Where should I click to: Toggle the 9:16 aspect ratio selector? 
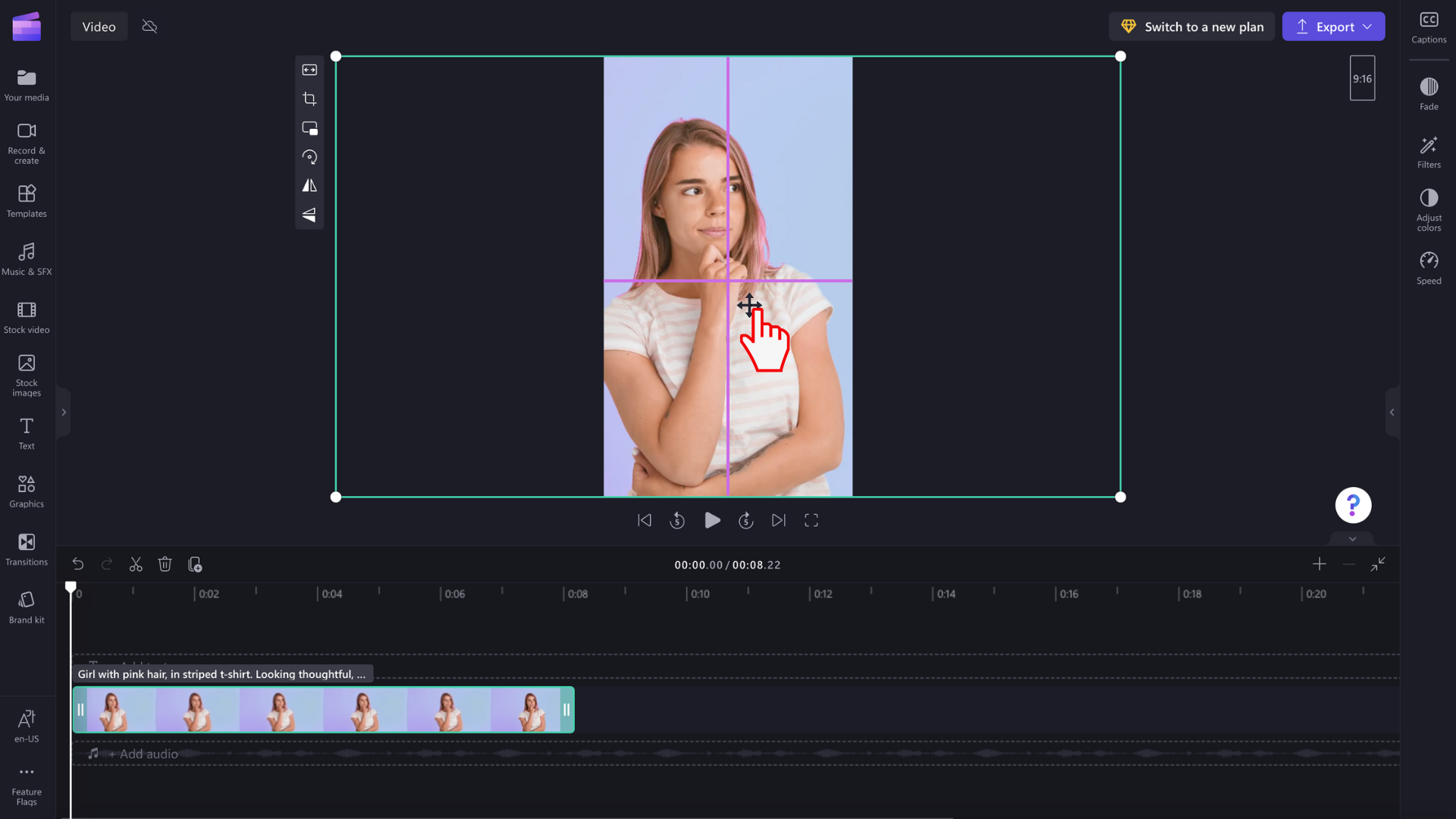point(1362,78)
